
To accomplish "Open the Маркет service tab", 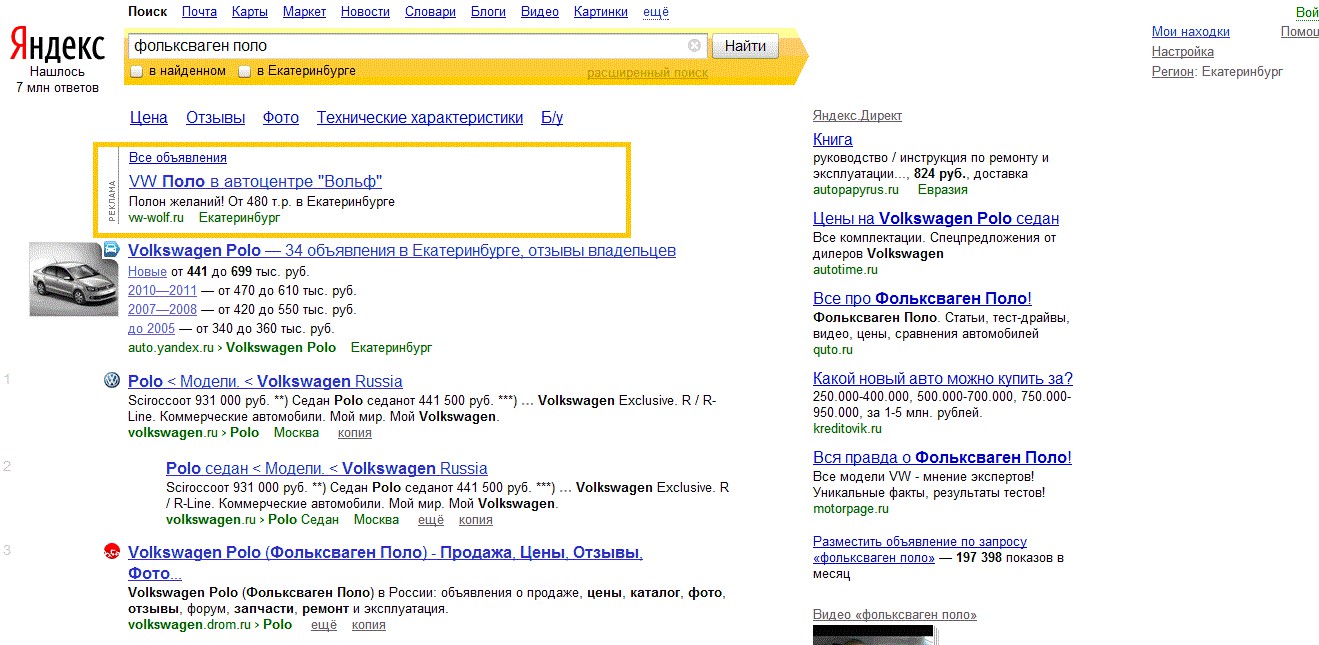I will coord(304,12).
